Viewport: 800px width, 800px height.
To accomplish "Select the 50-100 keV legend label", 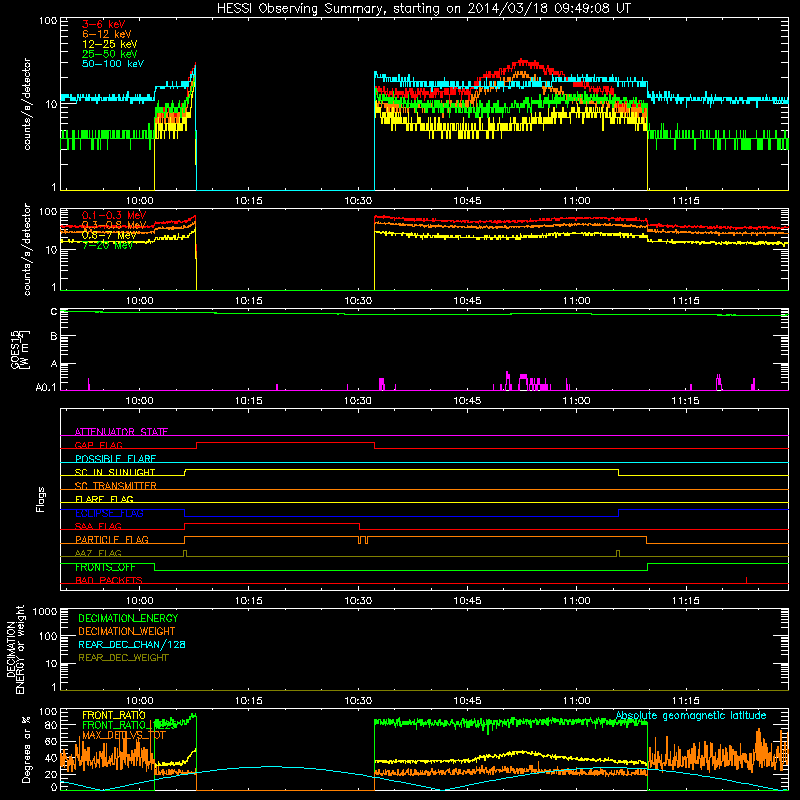I will click(x=113, y=64).
